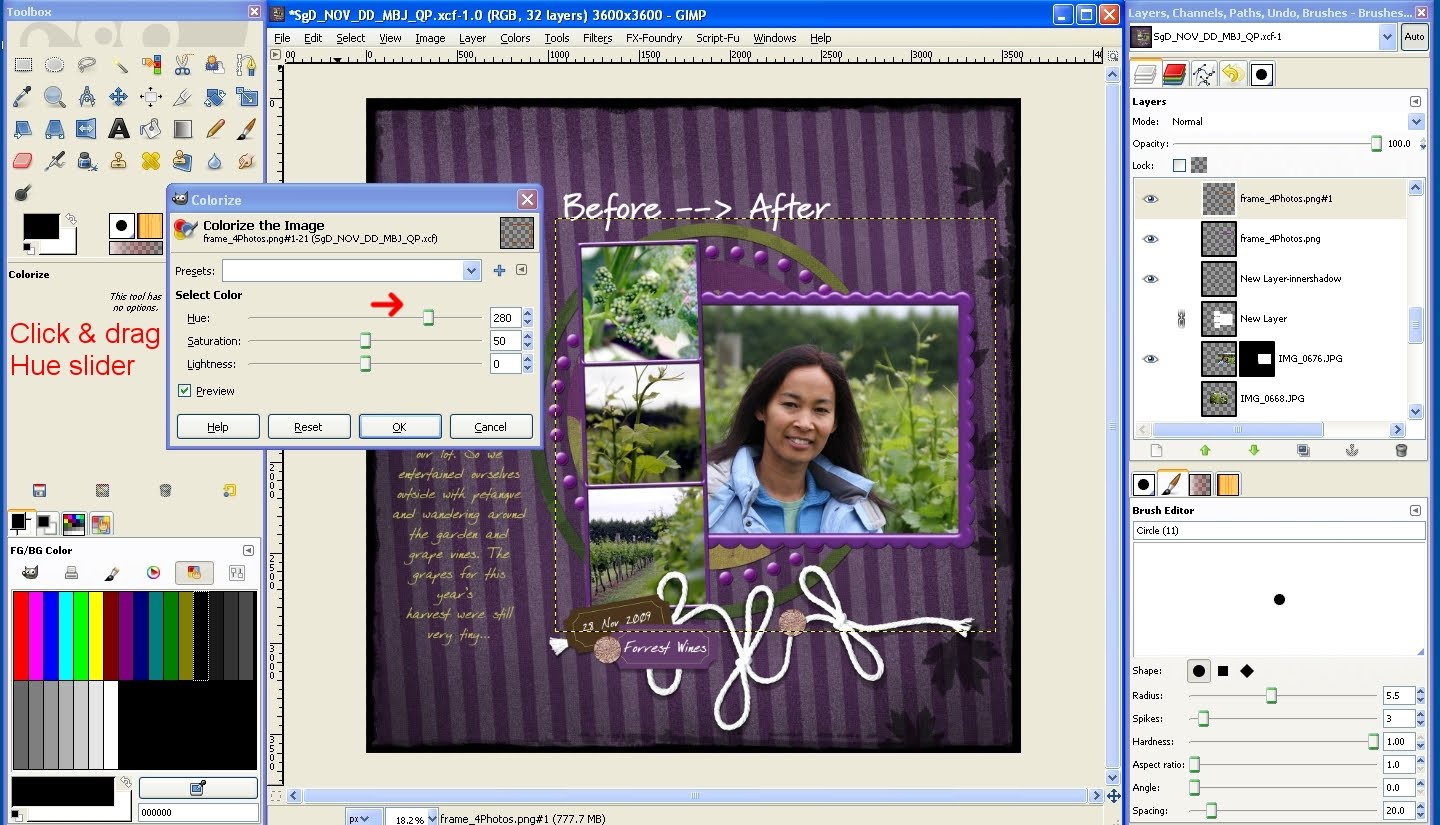
Task: Toggle the lock pixels checkbox
Action: pos(1179,166)
